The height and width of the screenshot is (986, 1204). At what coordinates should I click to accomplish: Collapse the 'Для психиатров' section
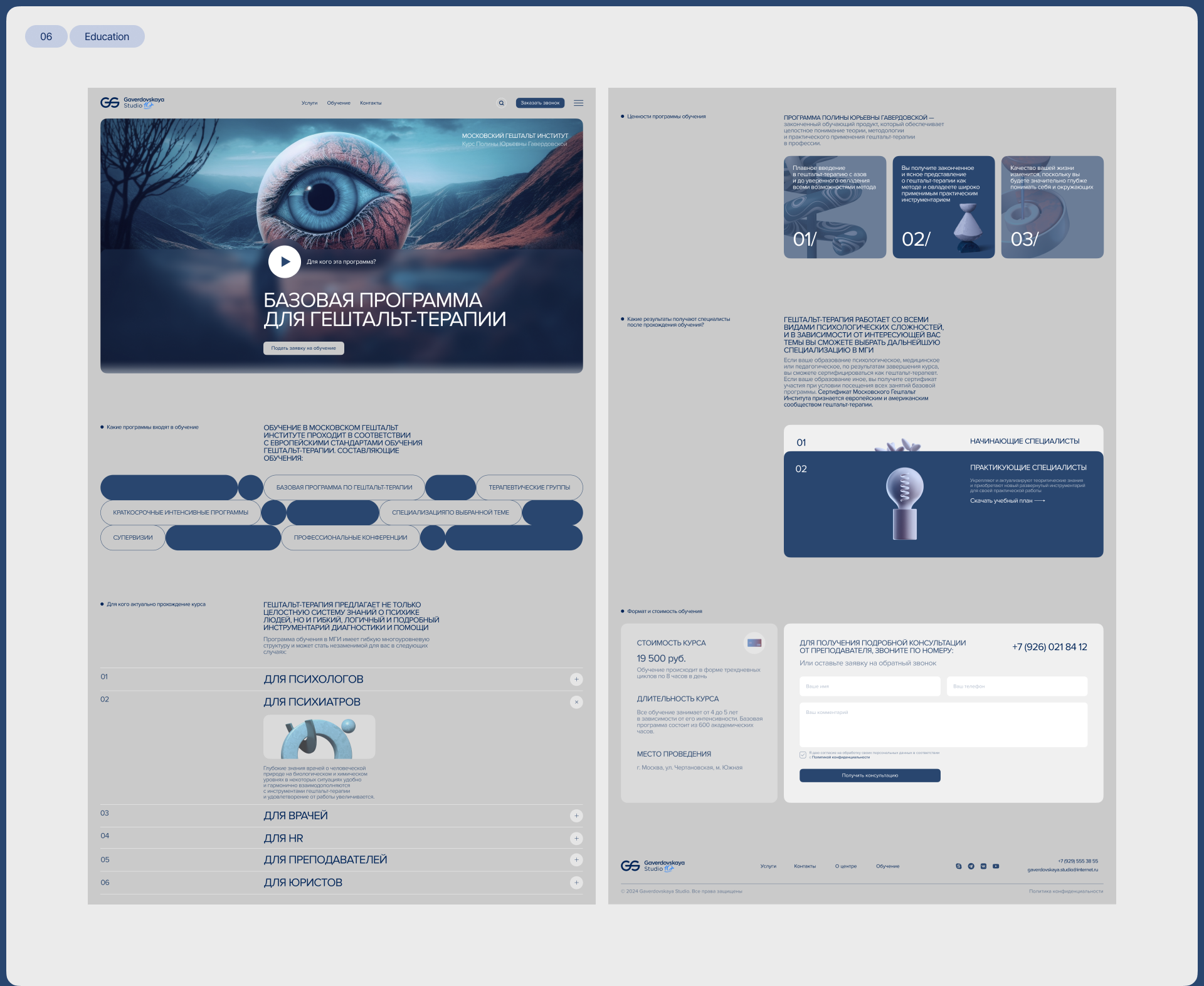[576, 702]
